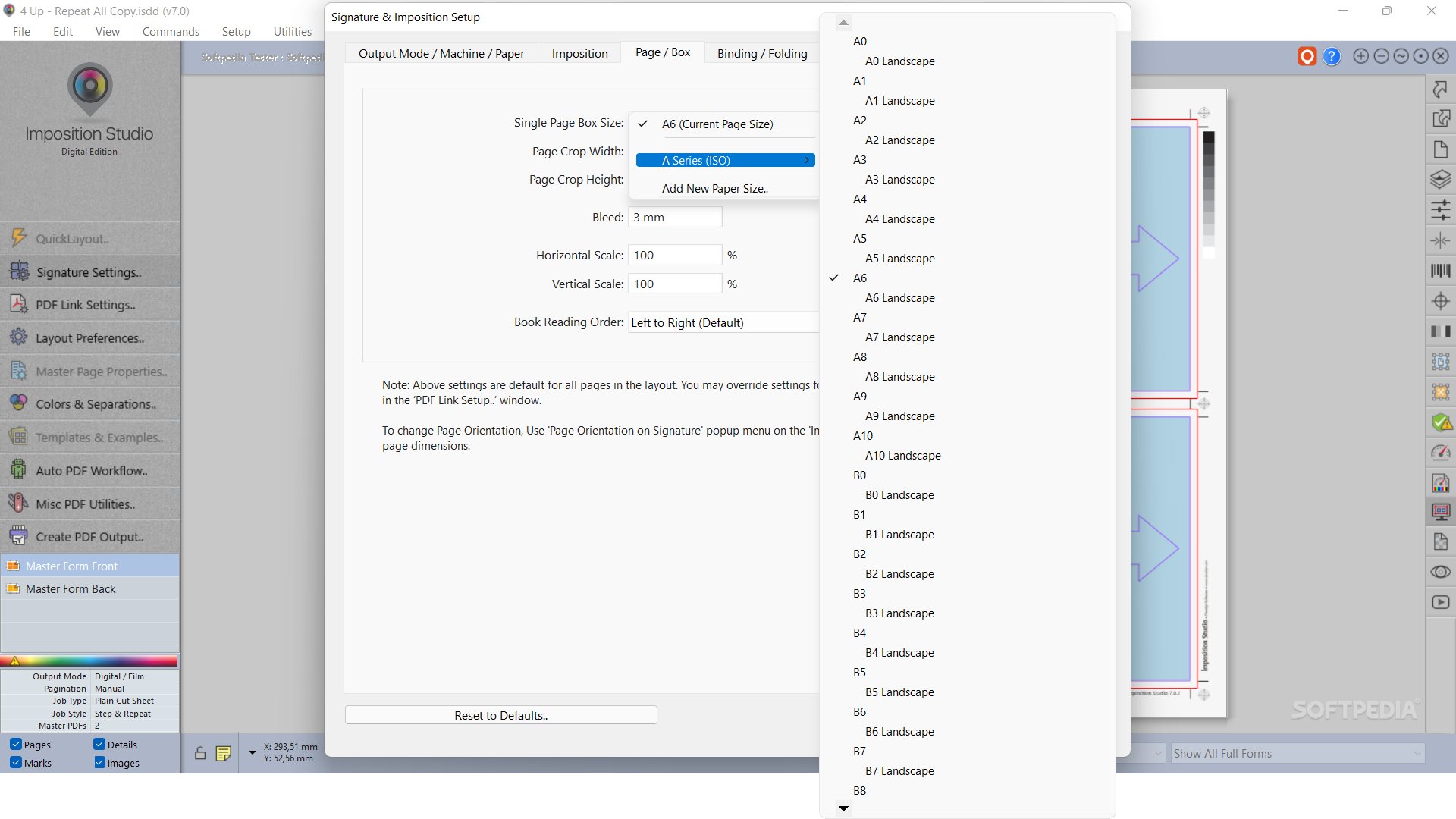1456x819 pixels.
Task: Click the orange Imposition Studio pin icon
Action: [x=1307, y=56]
